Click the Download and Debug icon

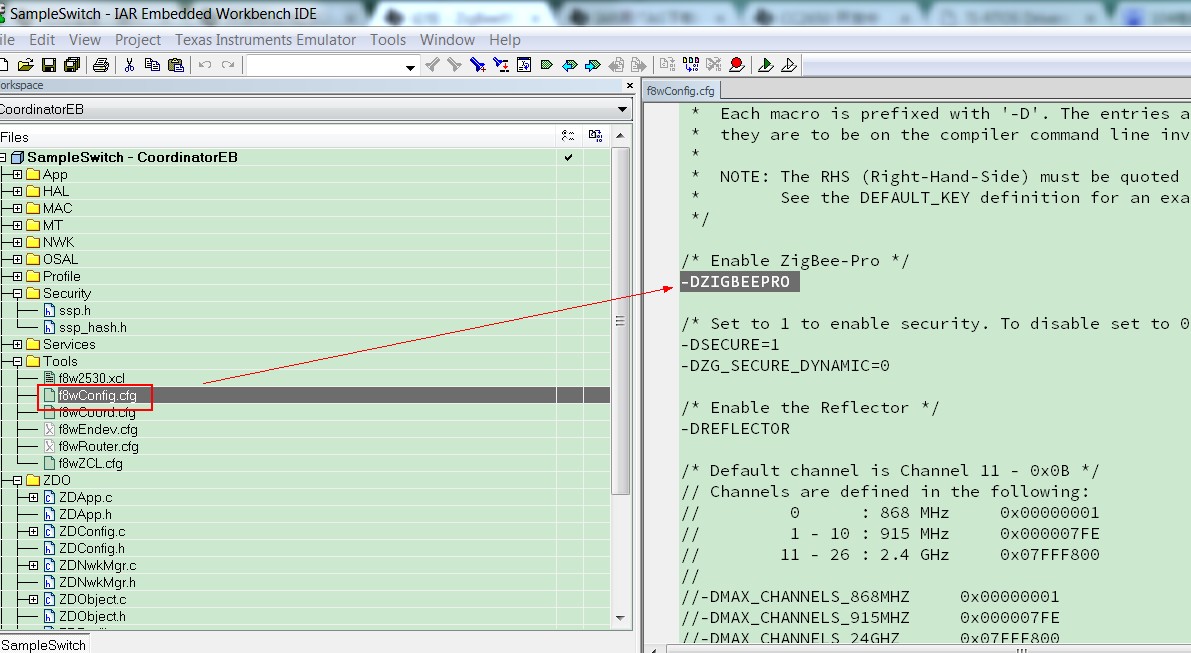click(766, 65)
